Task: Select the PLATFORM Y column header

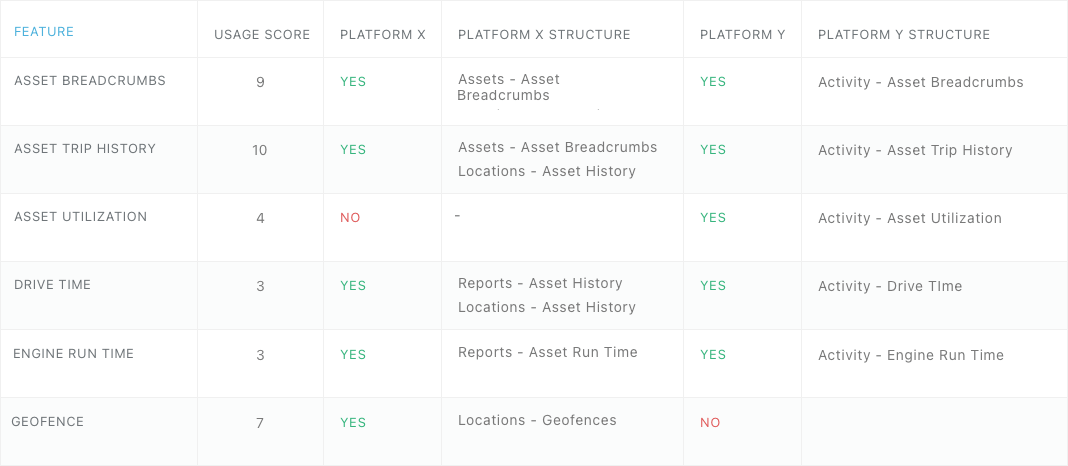Action: [742, 35]
